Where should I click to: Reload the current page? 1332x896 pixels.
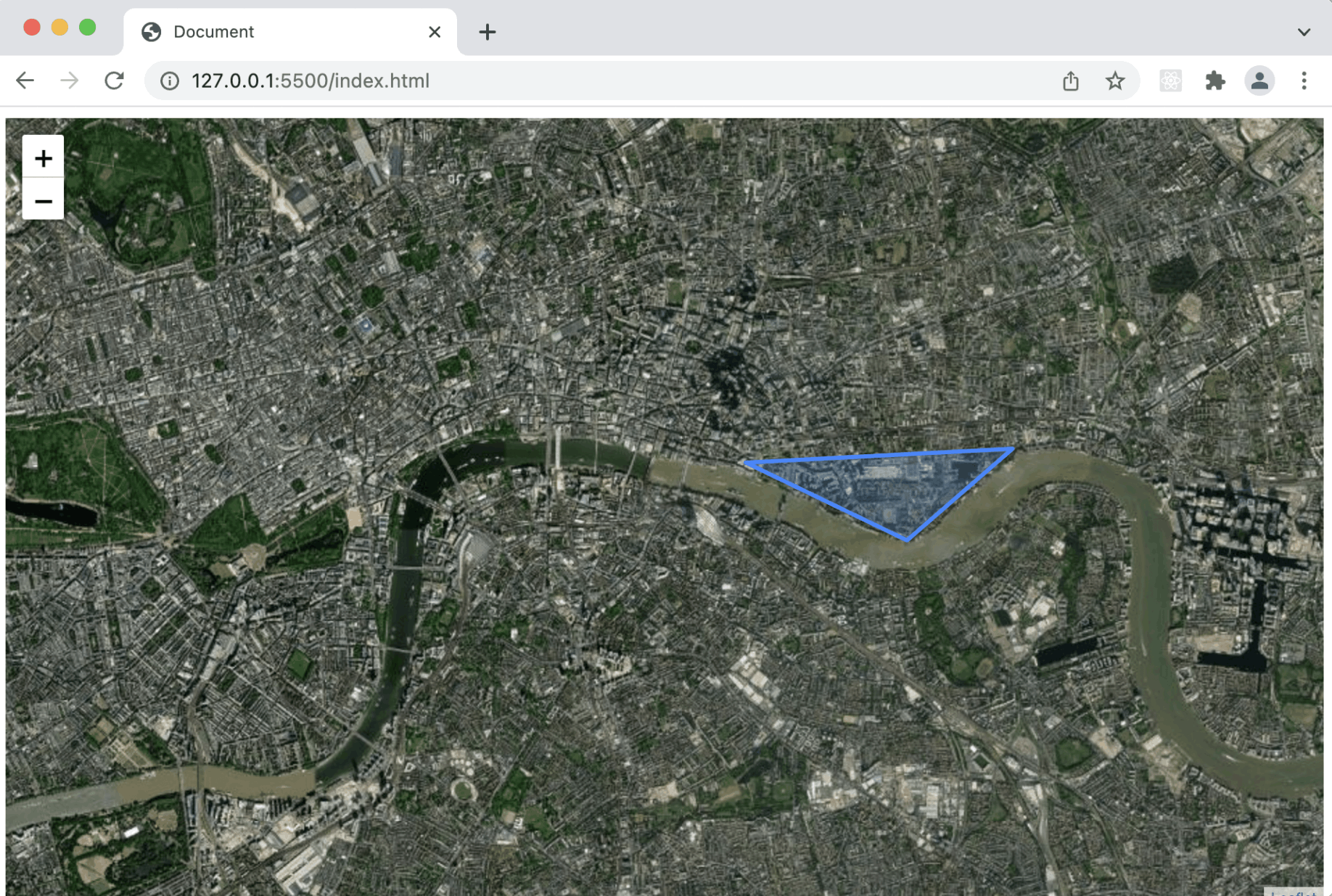point(114,81)
